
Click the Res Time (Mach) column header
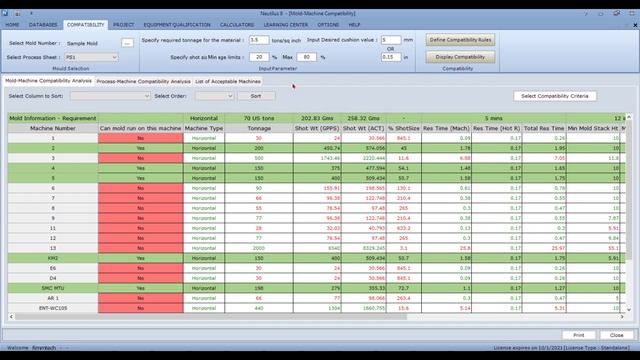446,128
